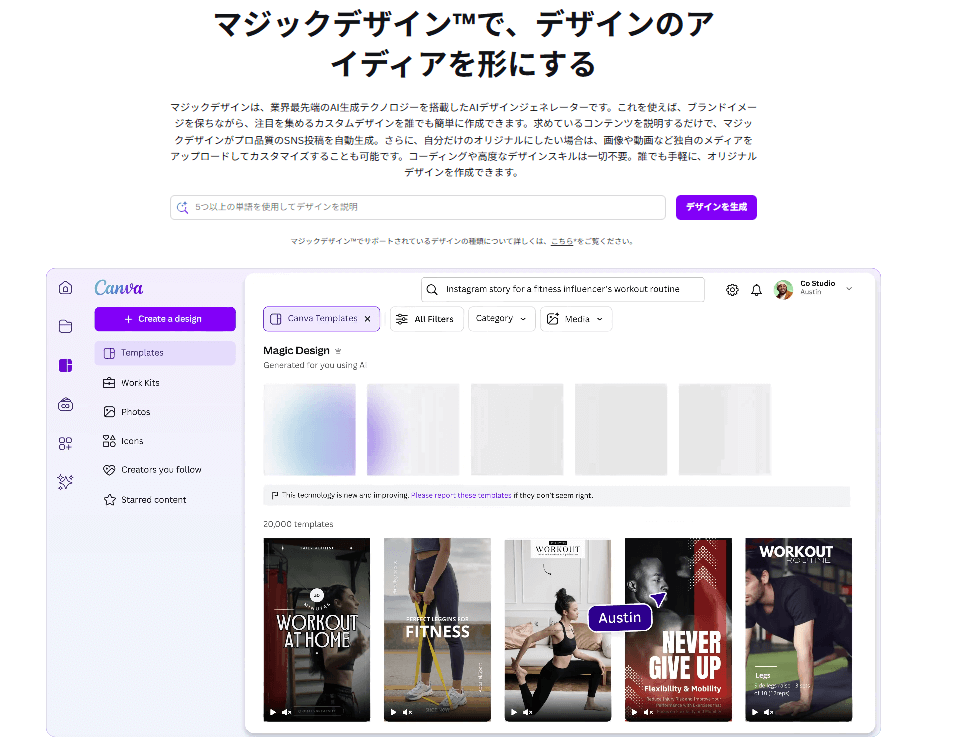Click the flag icon in report notice
Viewport: 958px width, 745px height.
point(274,495)
